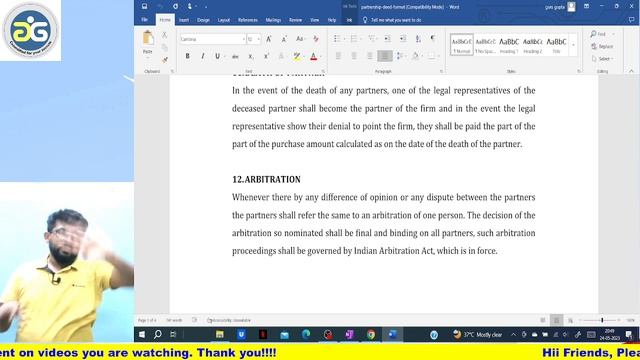The width and height of the screenshot is (640, 360).
Task: Apply the Heading 1 style
Action: (509, 44)
